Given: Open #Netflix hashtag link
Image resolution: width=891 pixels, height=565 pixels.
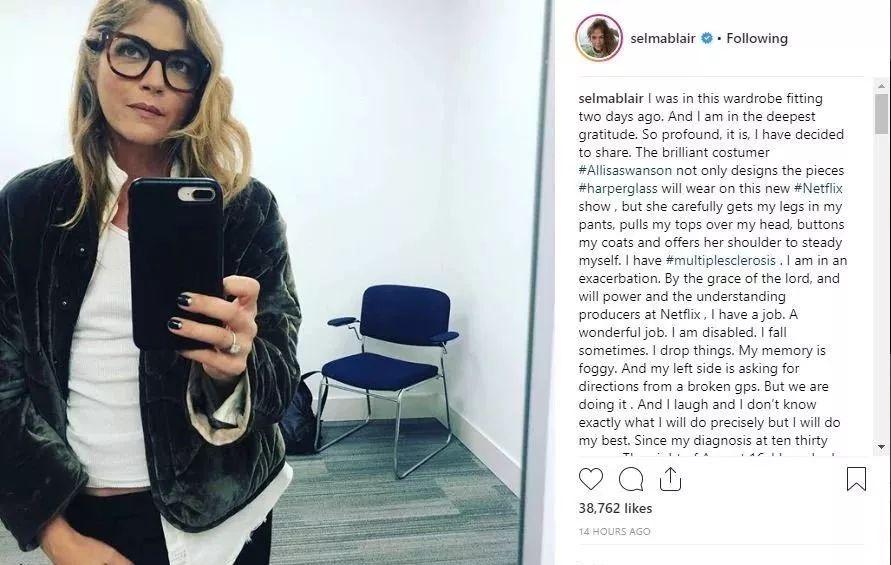Looking at the screenshot, I should click(x=818, y=188).
